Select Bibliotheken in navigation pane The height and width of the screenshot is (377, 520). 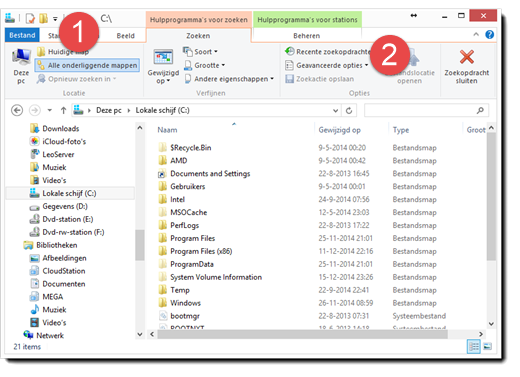(57, 245)
